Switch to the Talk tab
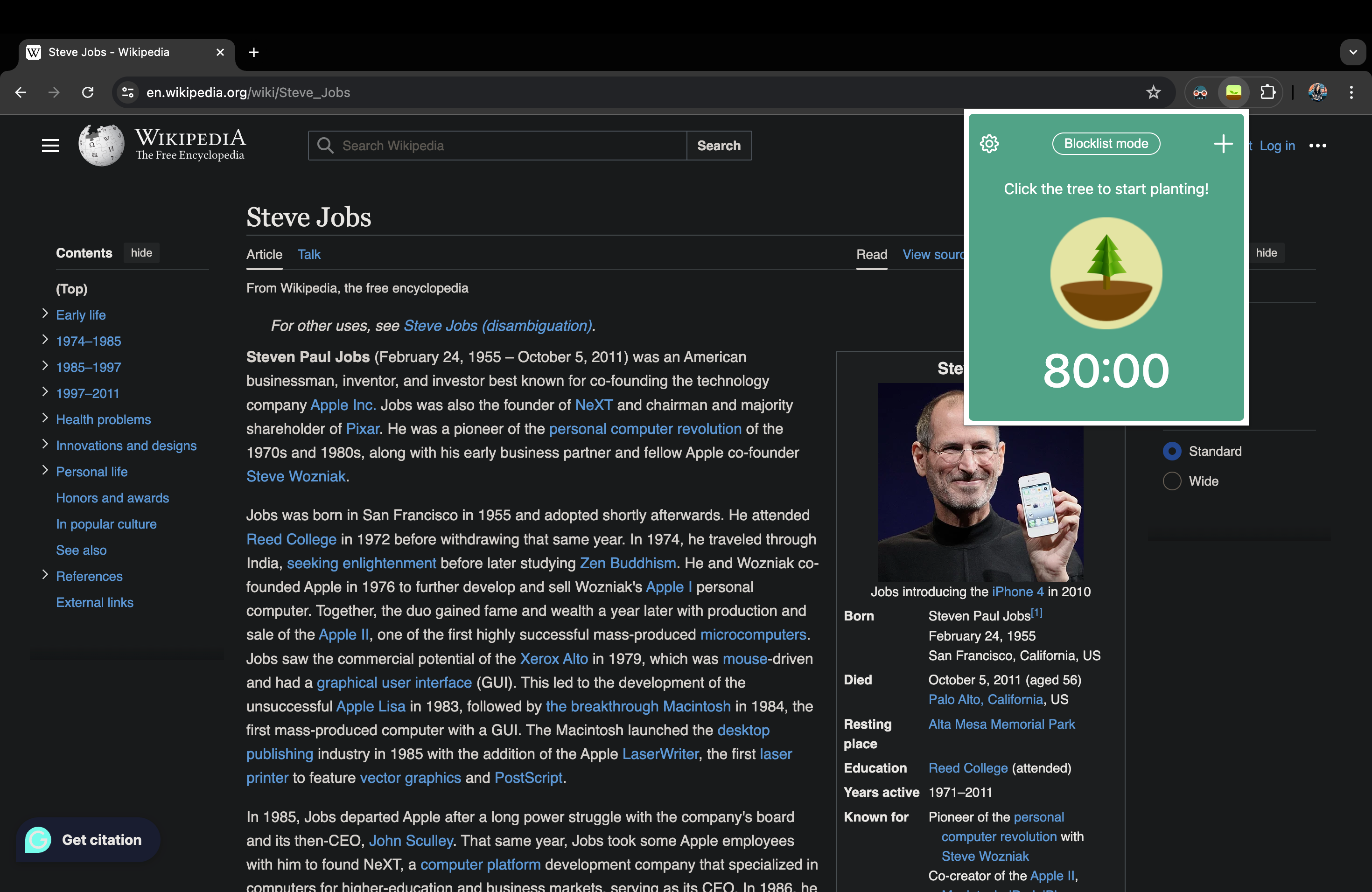Image resolution: width=1372 pixels, height=892 pixels. 309,253
